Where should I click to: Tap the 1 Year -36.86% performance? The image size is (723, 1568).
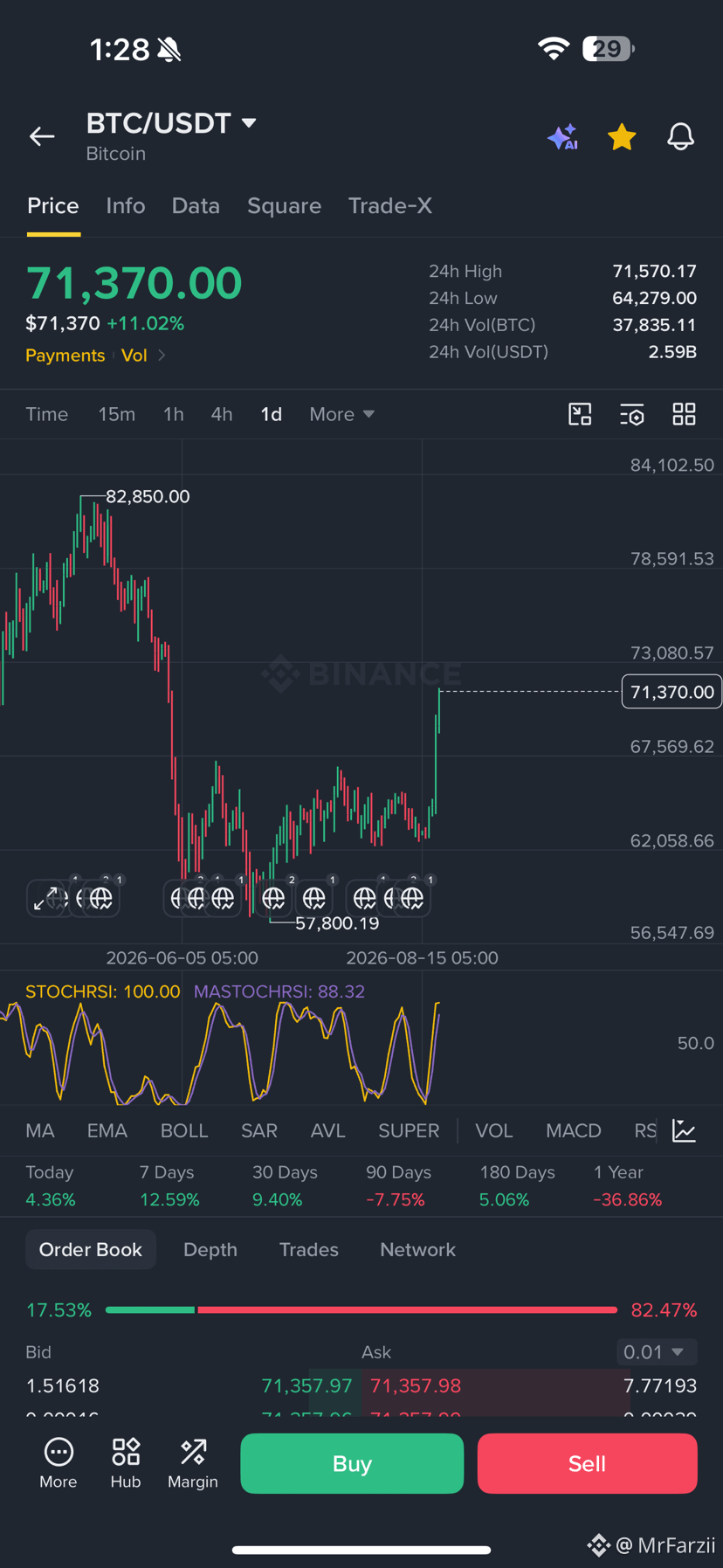[627, 1186]
